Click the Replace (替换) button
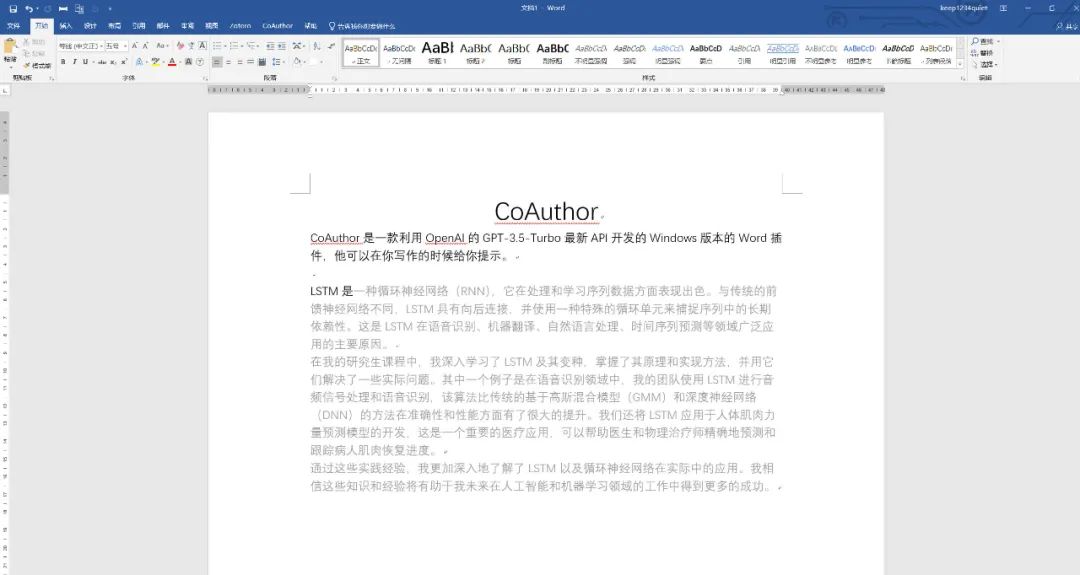This screenshot has height=575, width=1080. [984, 53]
